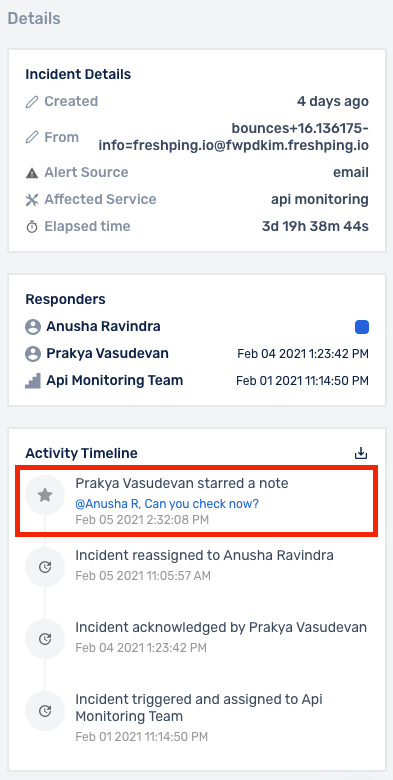The height and width of the screenshot is (780, 393).
Task: Click the freshping.io sender email address
Action: coord(234,137)
